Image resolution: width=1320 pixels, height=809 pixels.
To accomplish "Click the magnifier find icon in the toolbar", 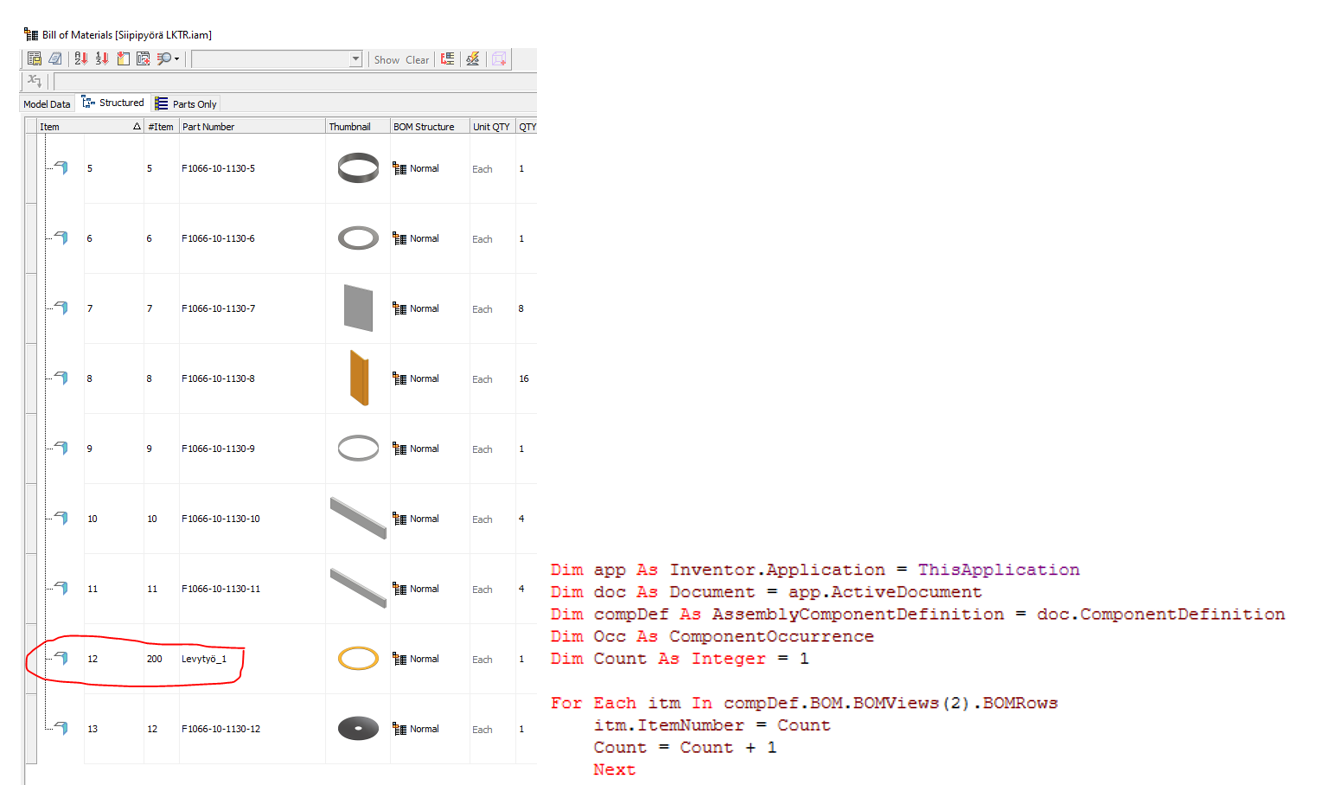I will pyautogui.click(x=164, y=59).
